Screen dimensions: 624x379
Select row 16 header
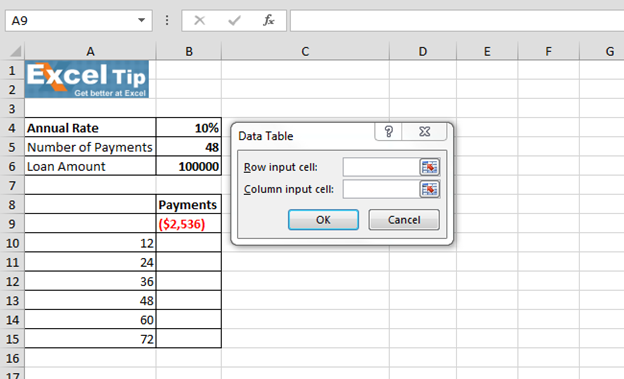(12, 358)
